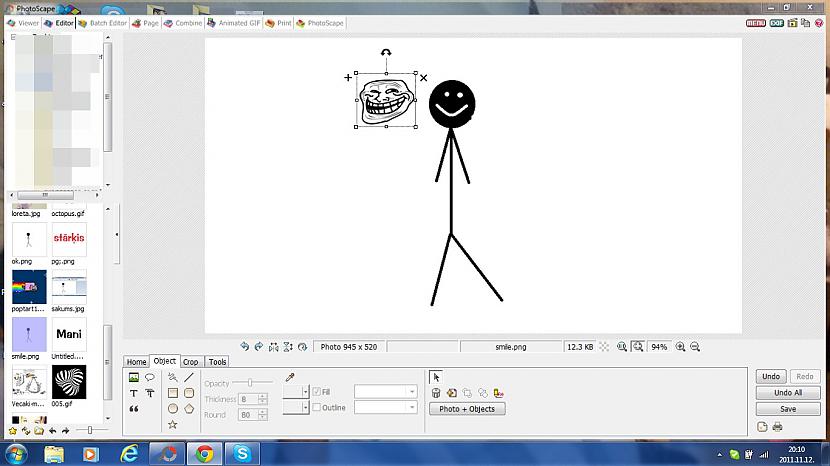Select the 005.gif thumbnail
830x466 pixels.
click(x=69, y=382)
